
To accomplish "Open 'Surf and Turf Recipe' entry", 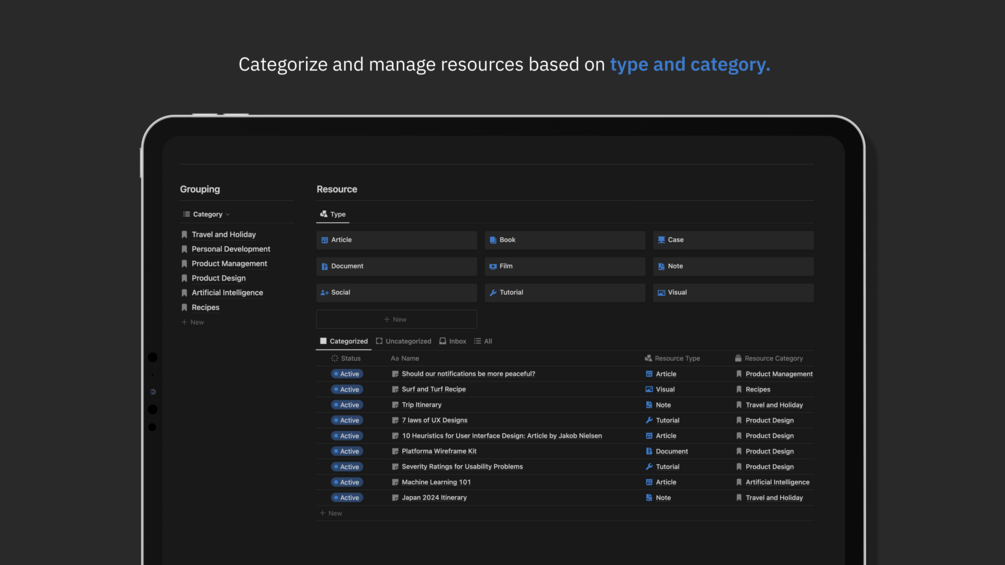I will click(433, 389).
